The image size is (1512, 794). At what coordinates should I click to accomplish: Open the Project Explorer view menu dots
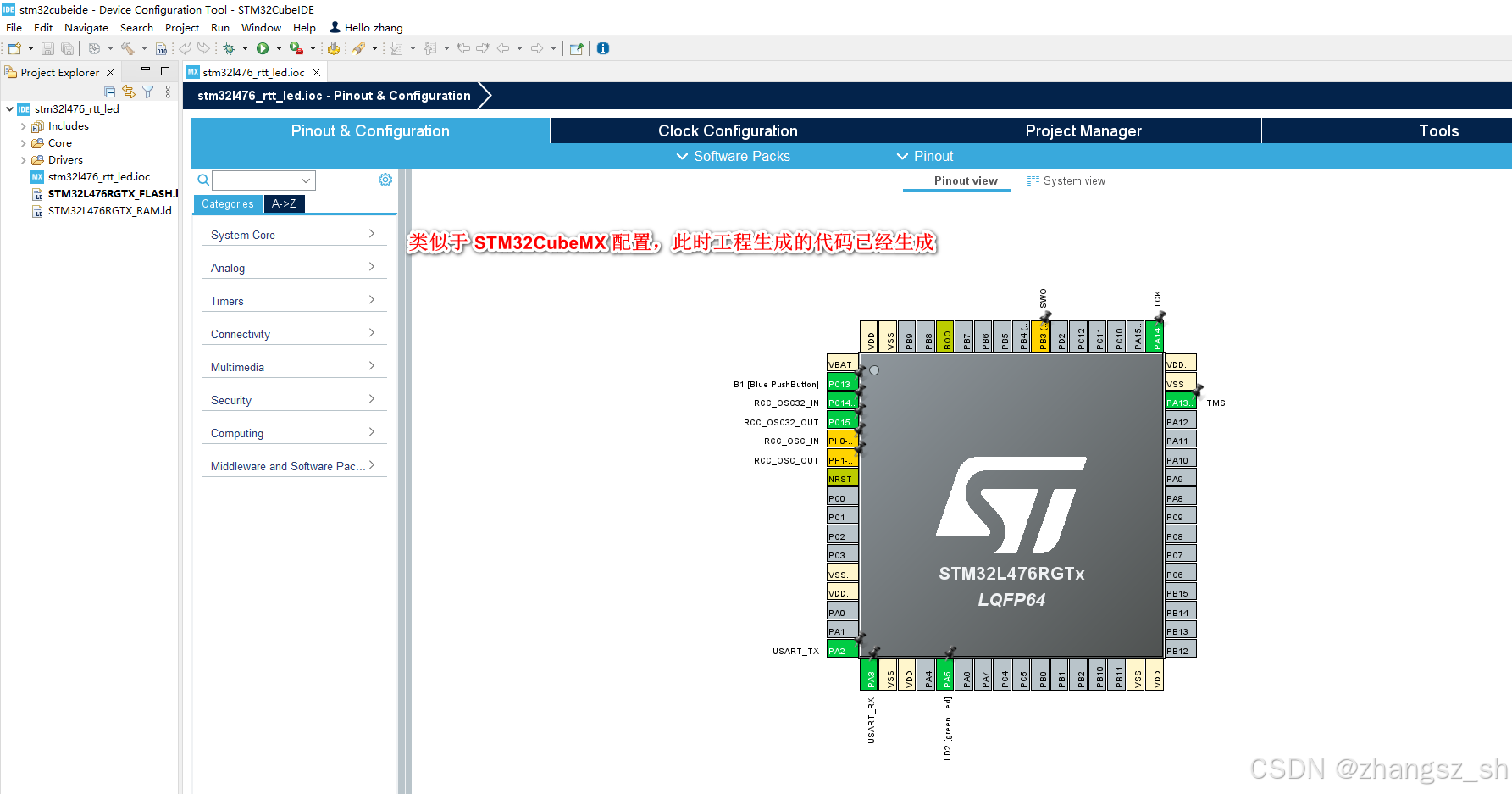[168, 92]
